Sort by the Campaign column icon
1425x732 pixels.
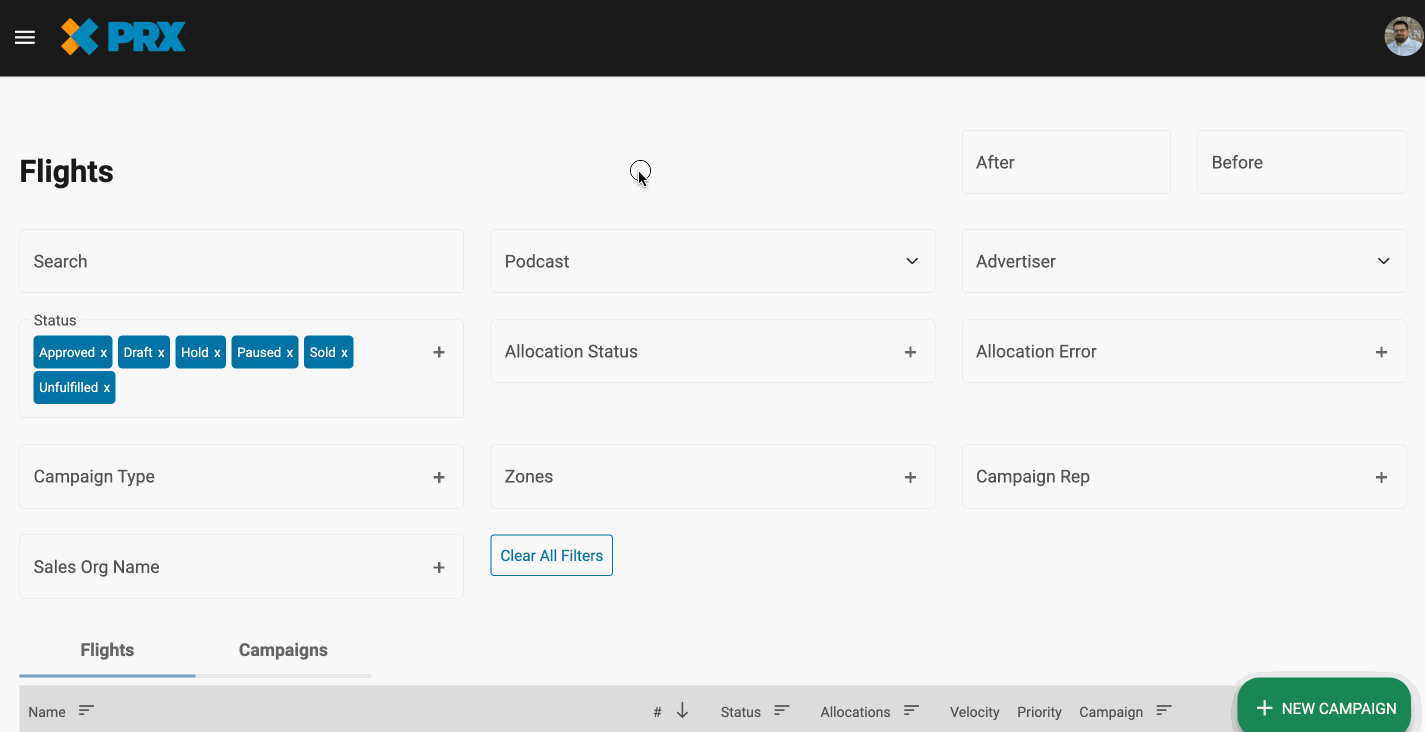click(x=1163, y=710)
